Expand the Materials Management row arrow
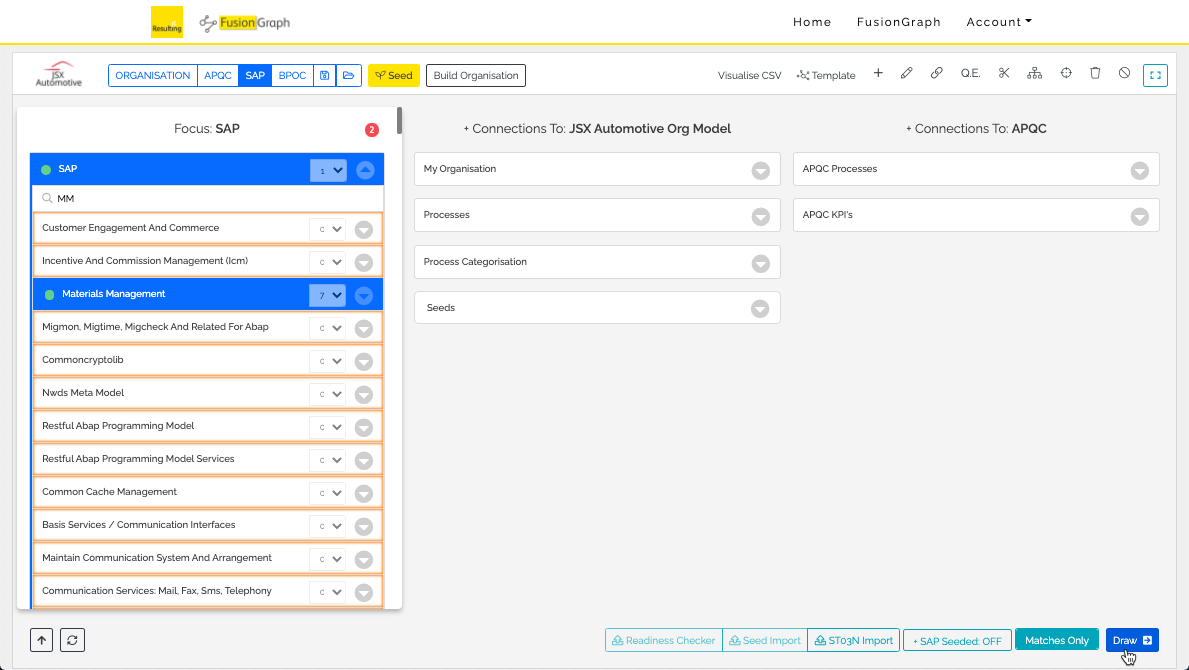Screen dimensions: 1189x670 coord(364,296)
